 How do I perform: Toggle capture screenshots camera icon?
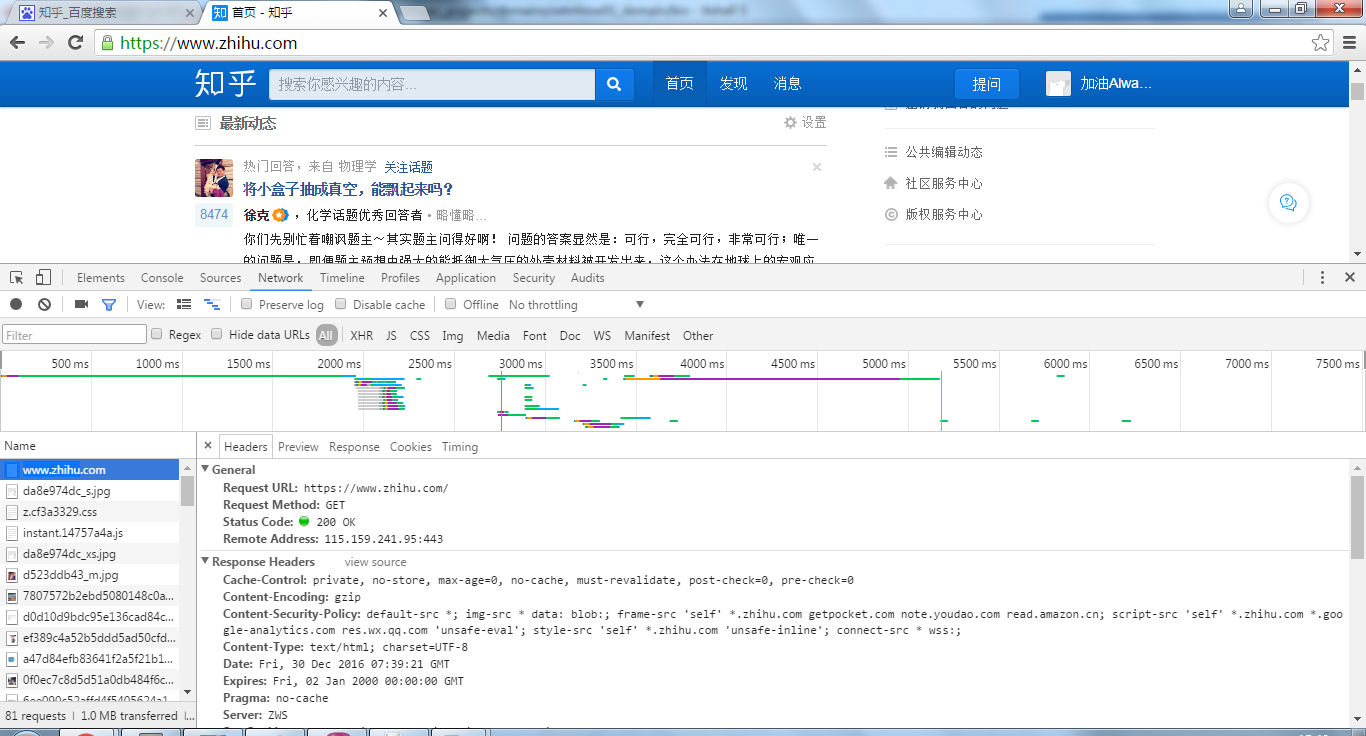(82, 305)
